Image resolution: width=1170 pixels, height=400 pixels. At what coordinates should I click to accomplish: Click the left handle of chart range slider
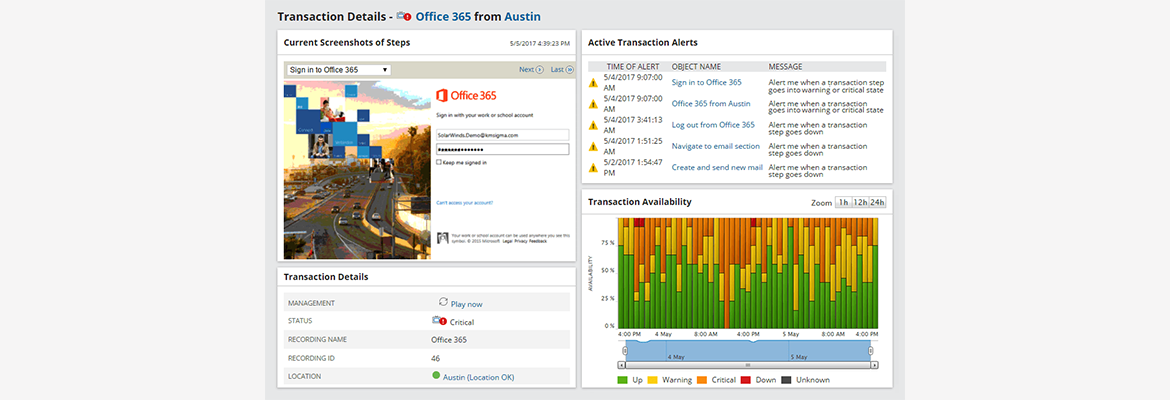625,350
